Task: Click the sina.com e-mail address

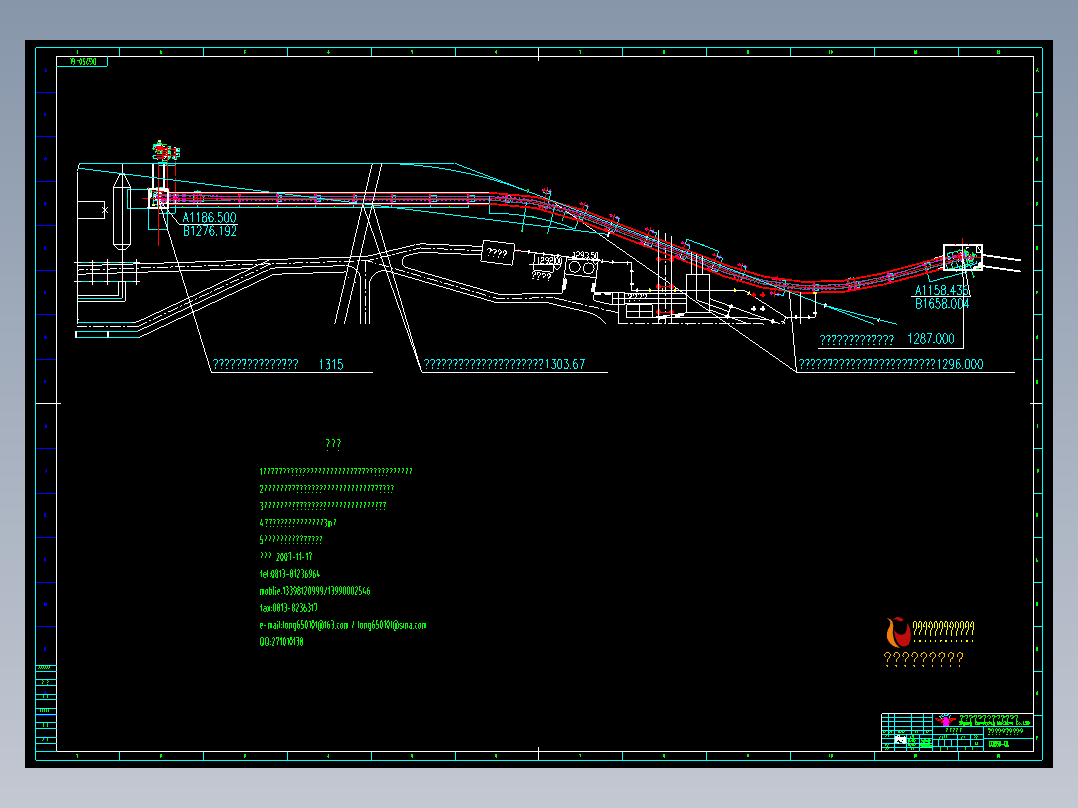Action: [x=392, y=625]
